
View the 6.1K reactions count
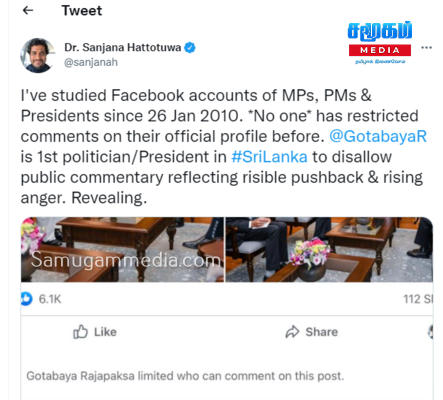[x=50, y=299]
